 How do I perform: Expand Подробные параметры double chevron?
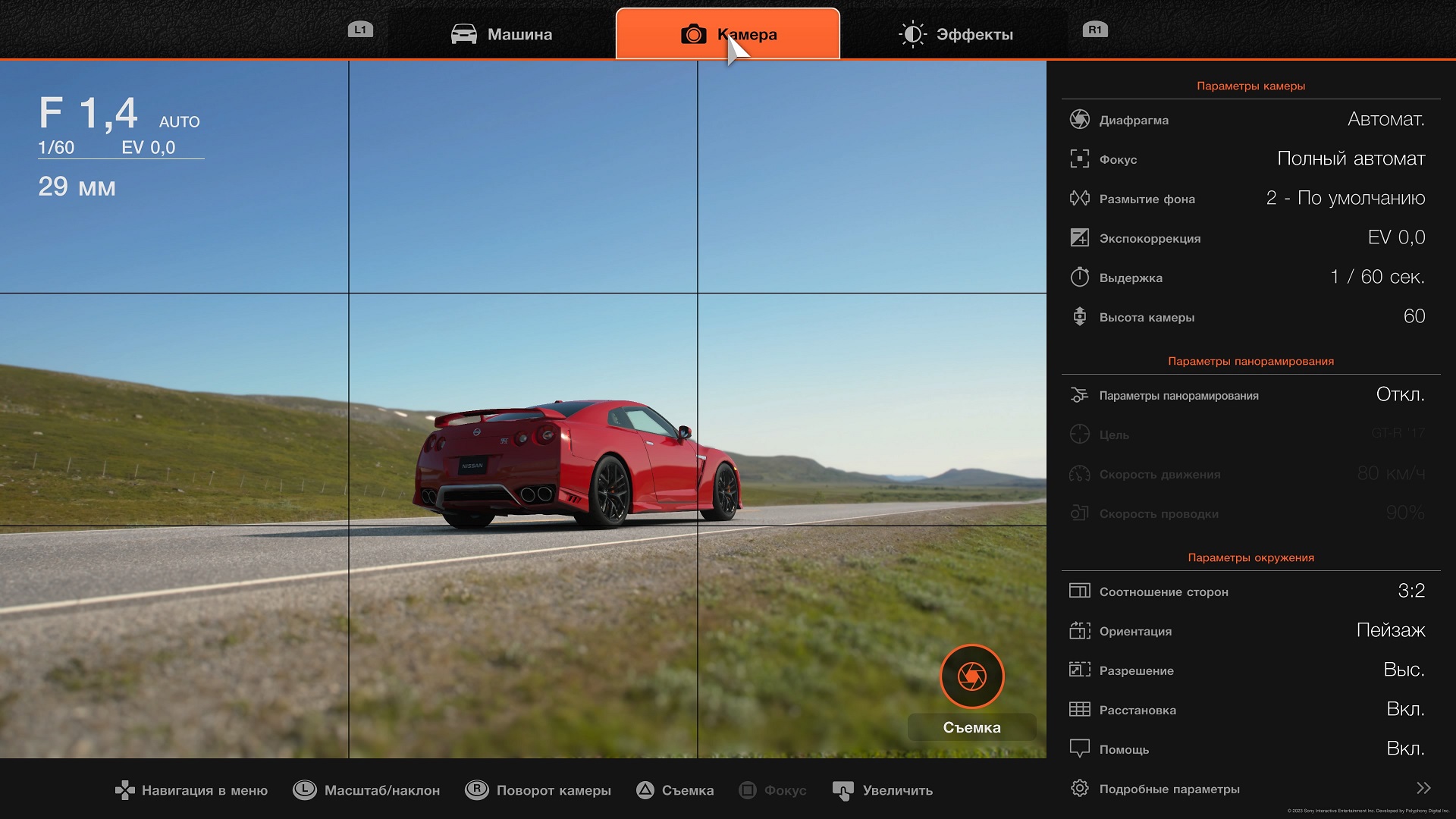pos(1423,789)
